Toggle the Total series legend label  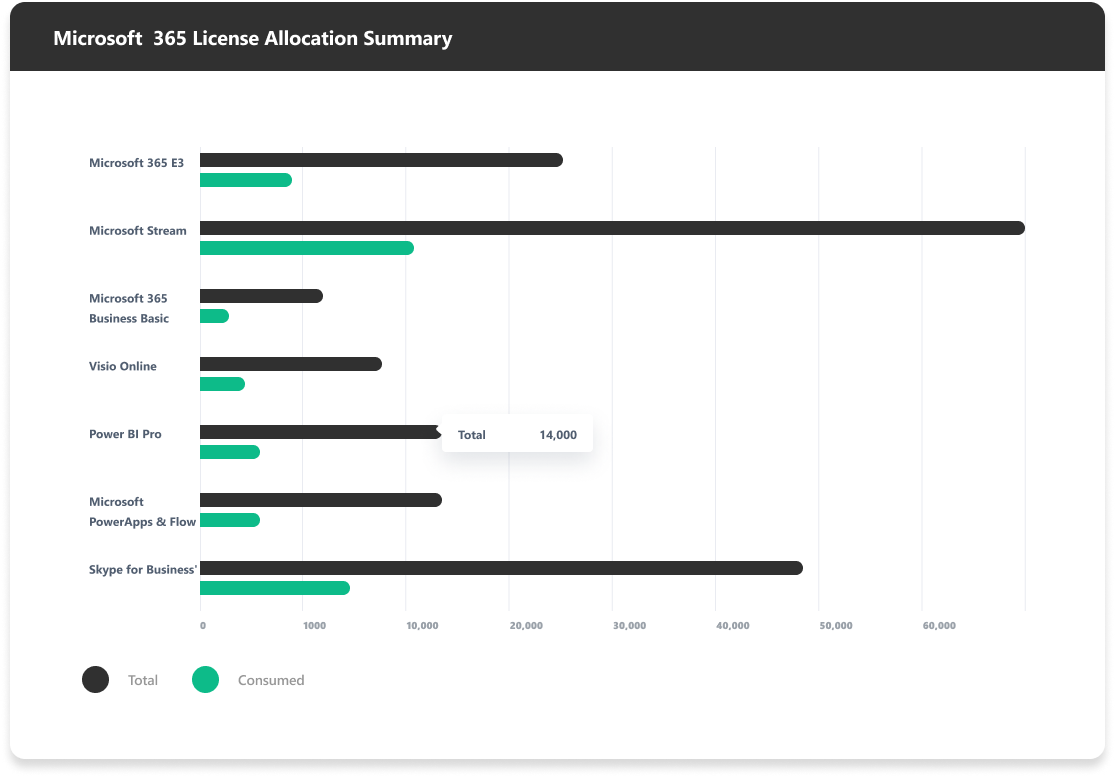143,680
